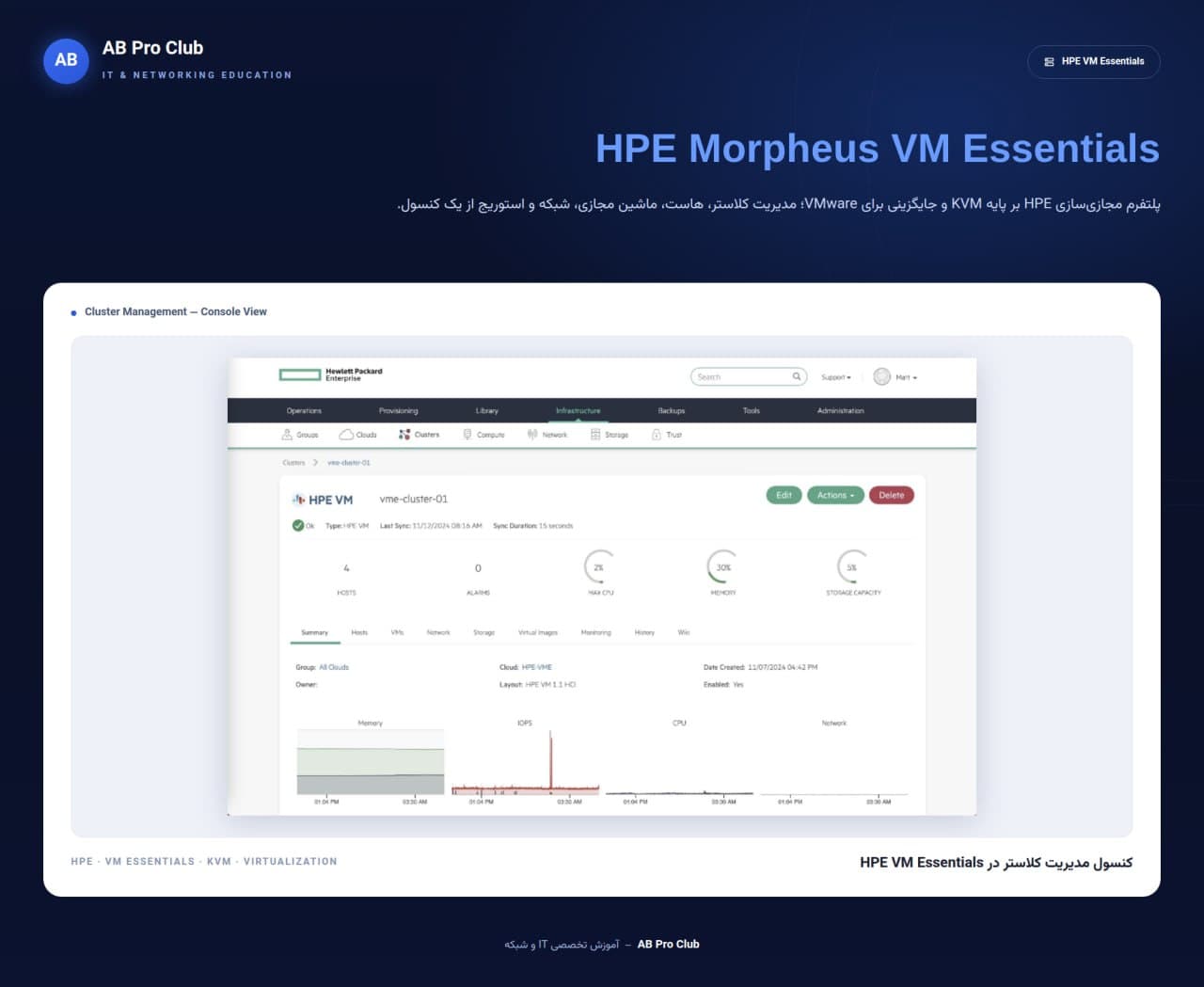Viewport: 1204px width, 987px height.
Task: Switch to the History tab
Action: pos(644,633)
